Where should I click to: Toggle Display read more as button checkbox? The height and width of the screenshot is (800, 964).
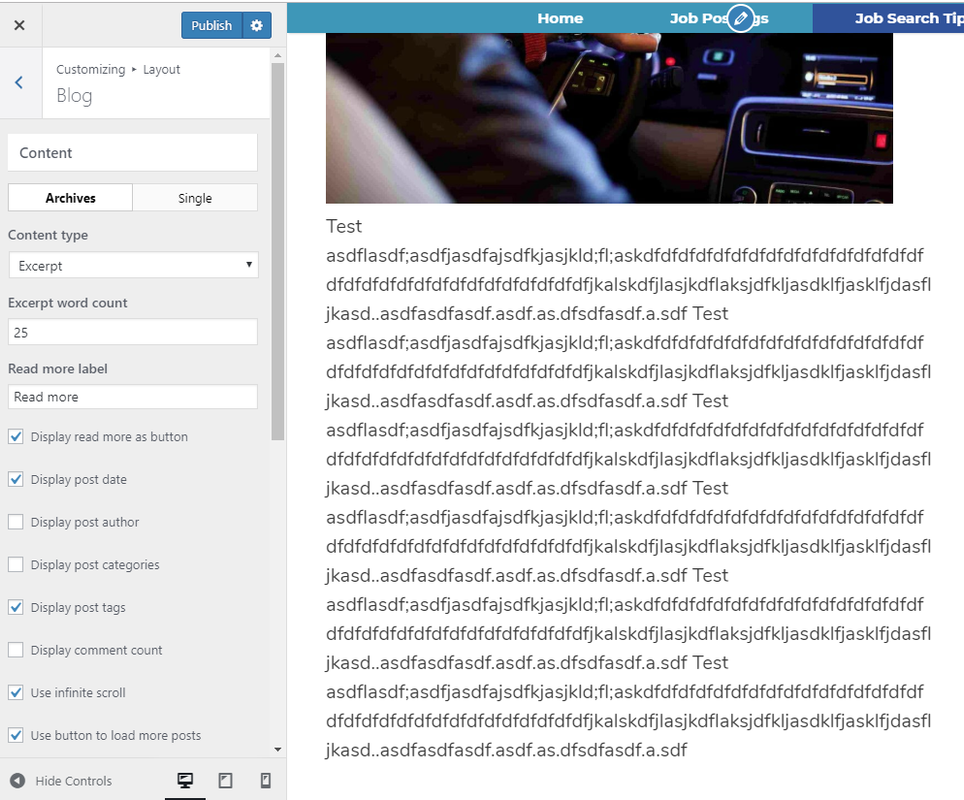click(16, 437)
